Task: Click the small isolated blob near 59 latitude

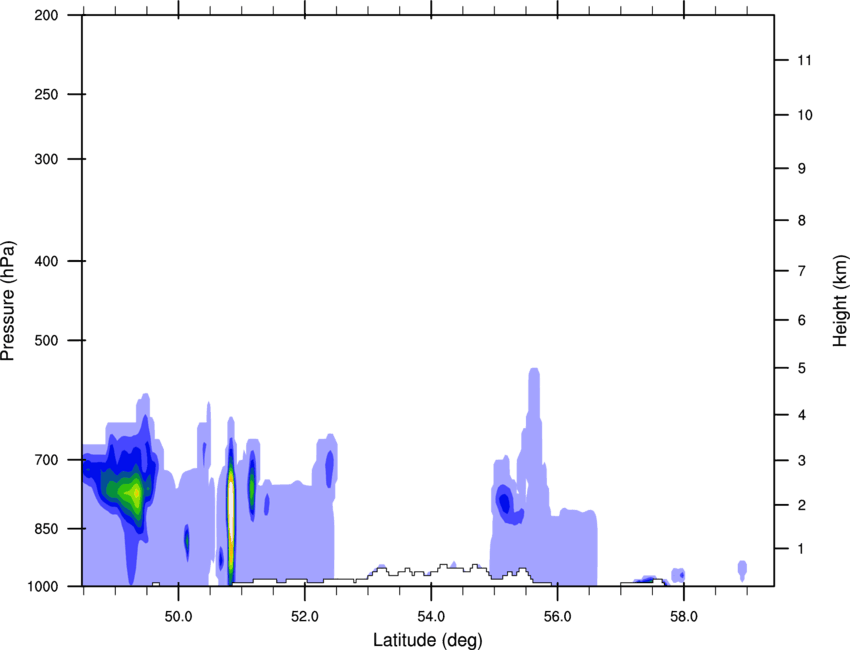Action: point(742,569)
